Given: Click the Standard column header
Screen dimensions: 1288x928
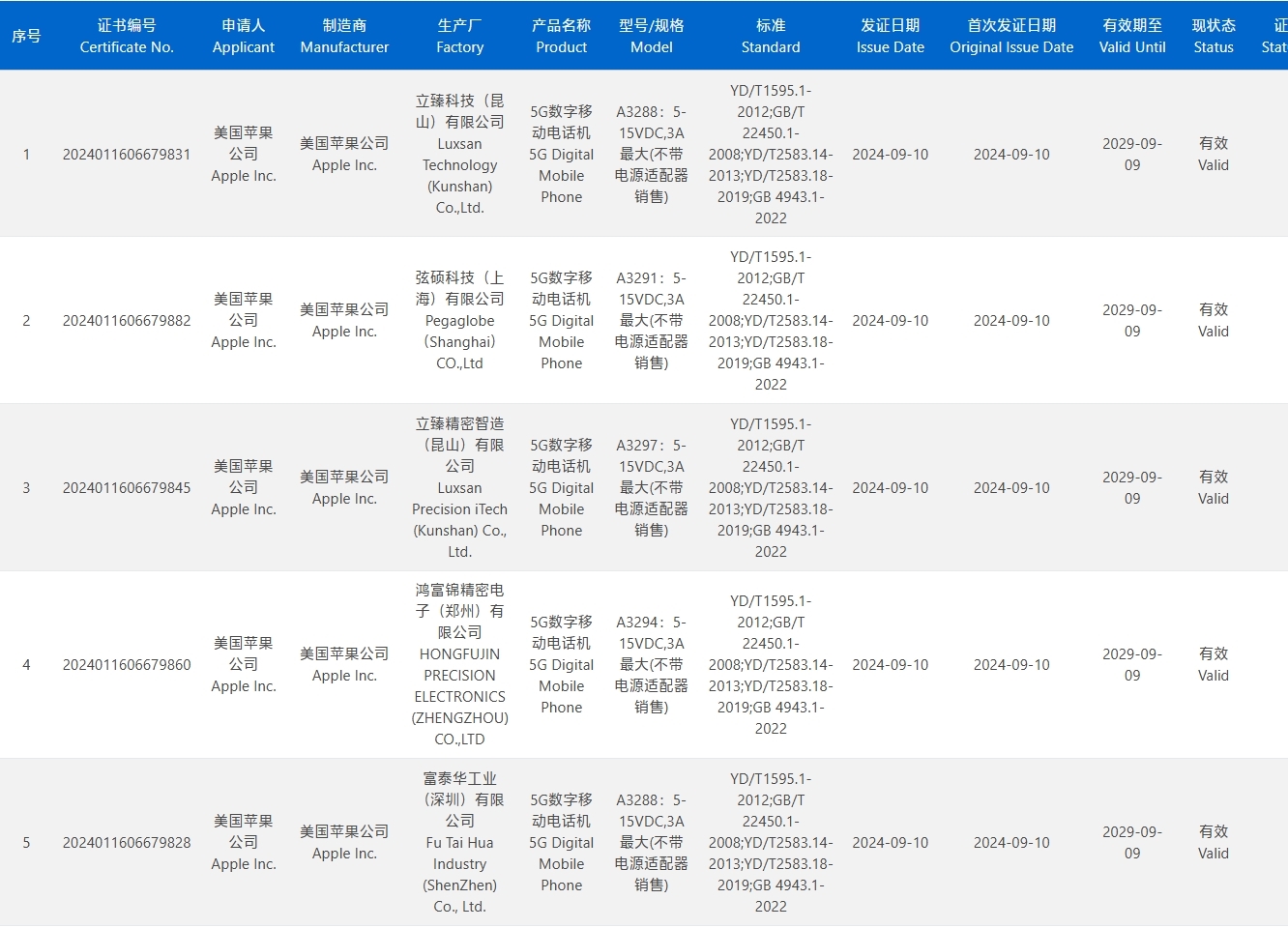Looking at the screenshot, I should point(771,36).
